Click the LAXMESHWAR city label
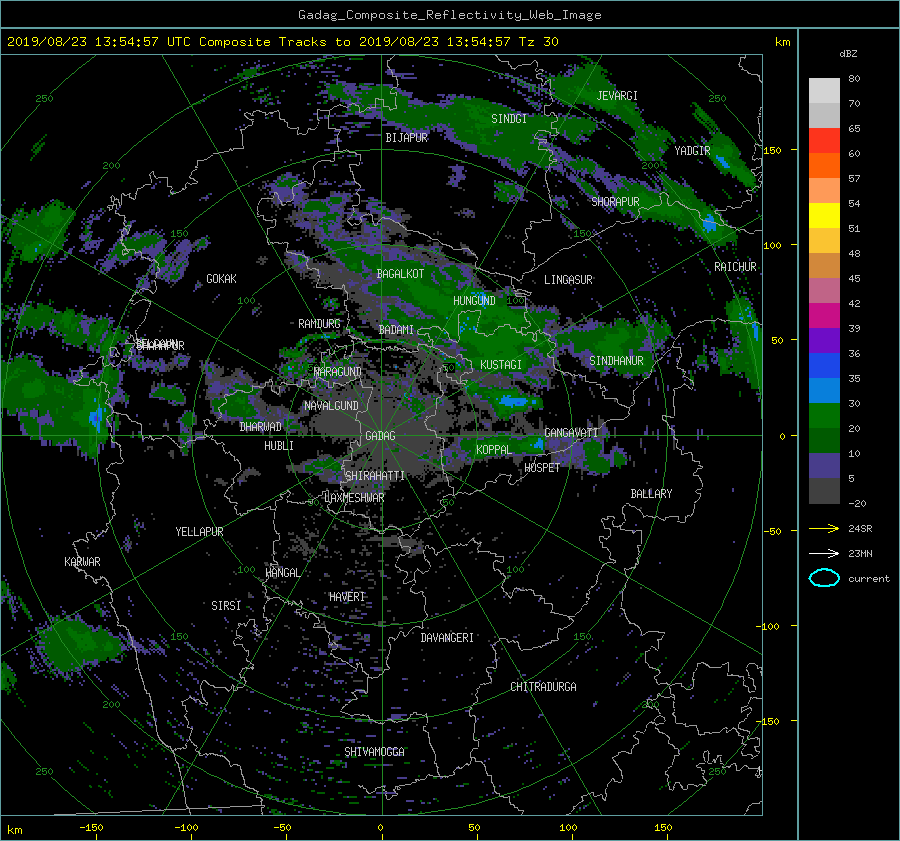900x841 pixels. click(354, 498)
